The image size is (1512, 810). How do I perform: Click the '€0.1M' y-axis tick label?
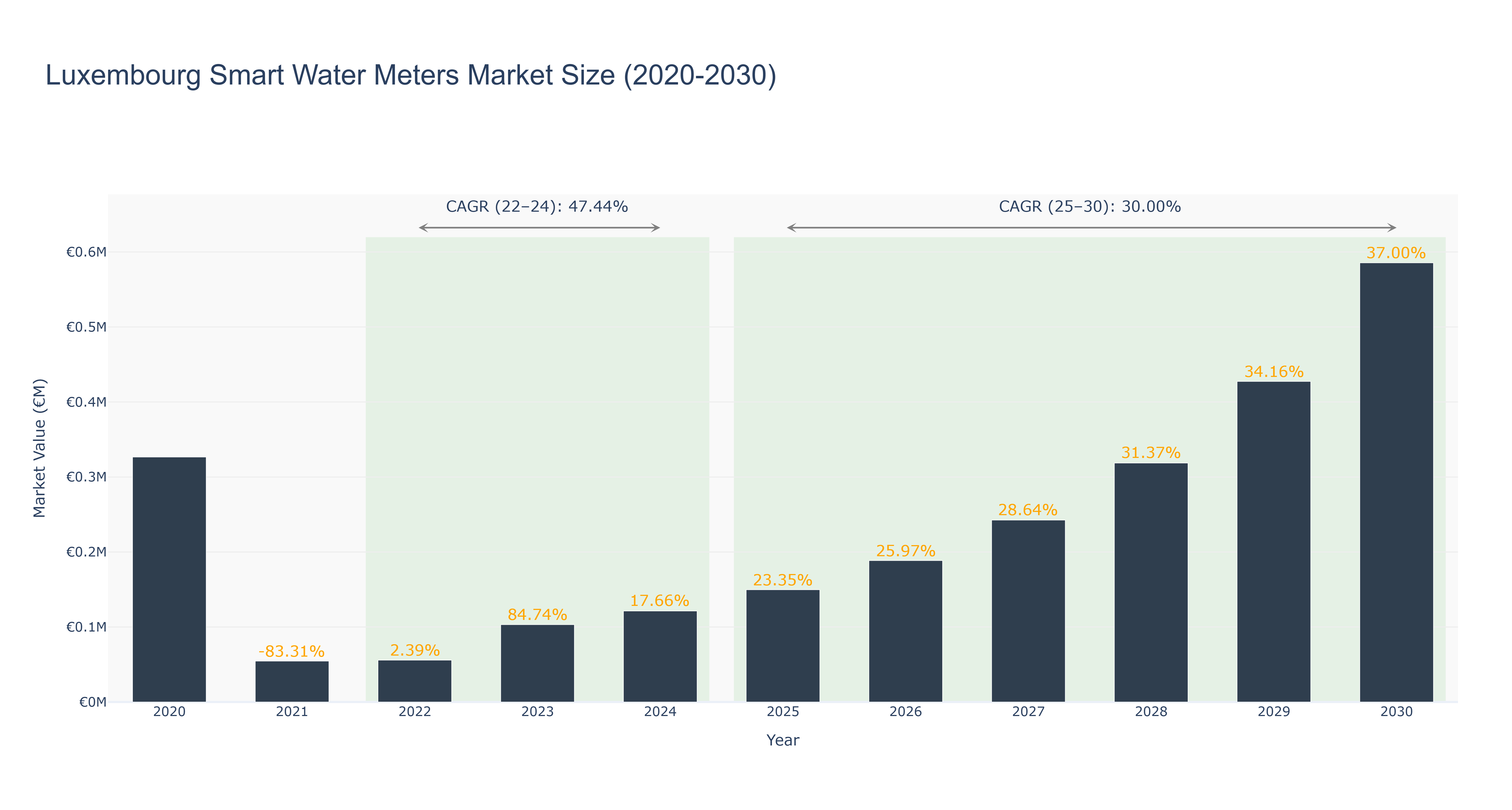pos(86,627)
